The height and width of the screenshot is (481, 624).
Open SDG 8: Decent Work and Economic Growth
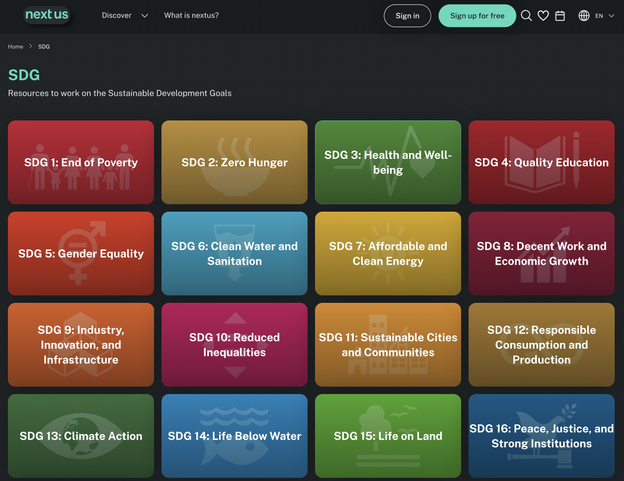tap(542, 253)
